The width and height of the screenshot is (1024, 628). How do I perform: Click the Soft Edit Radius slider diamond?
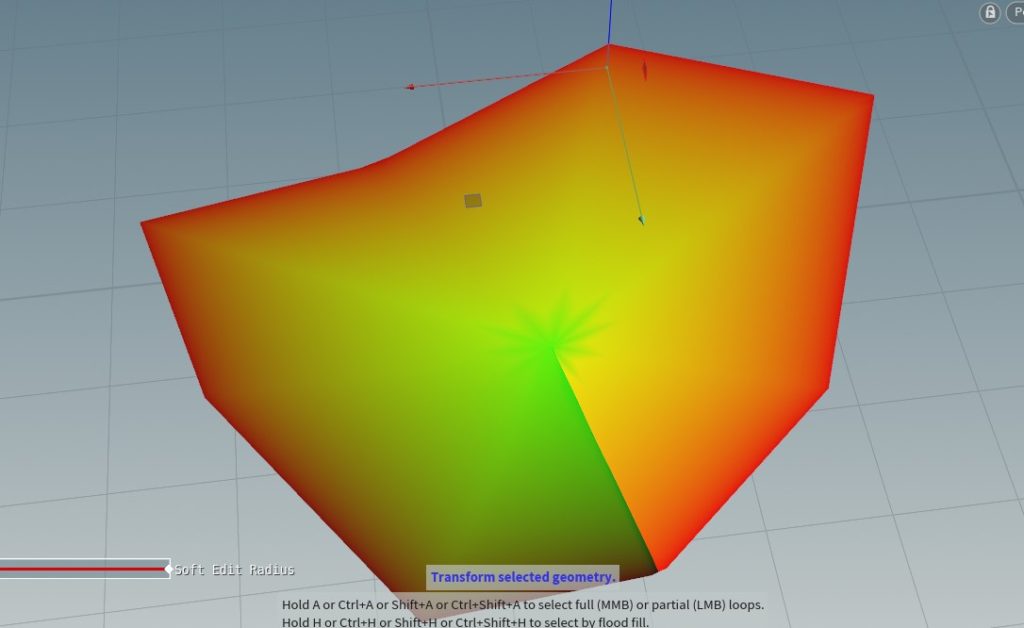pyautogui.click(x=168, y=569)
